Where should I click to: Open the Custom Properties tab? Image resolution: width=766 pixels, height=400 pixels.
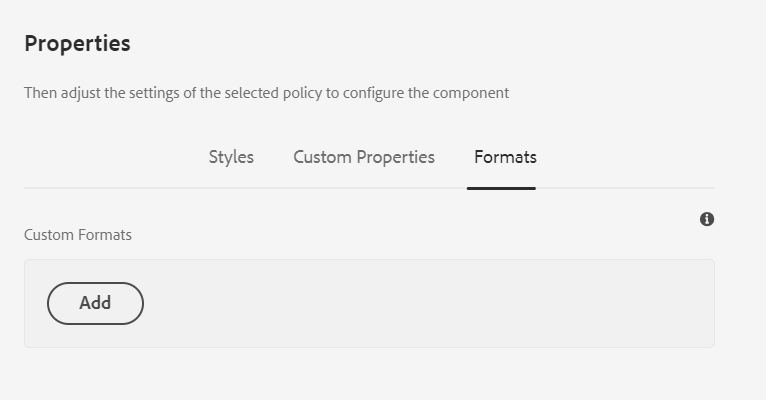(364, 157)
